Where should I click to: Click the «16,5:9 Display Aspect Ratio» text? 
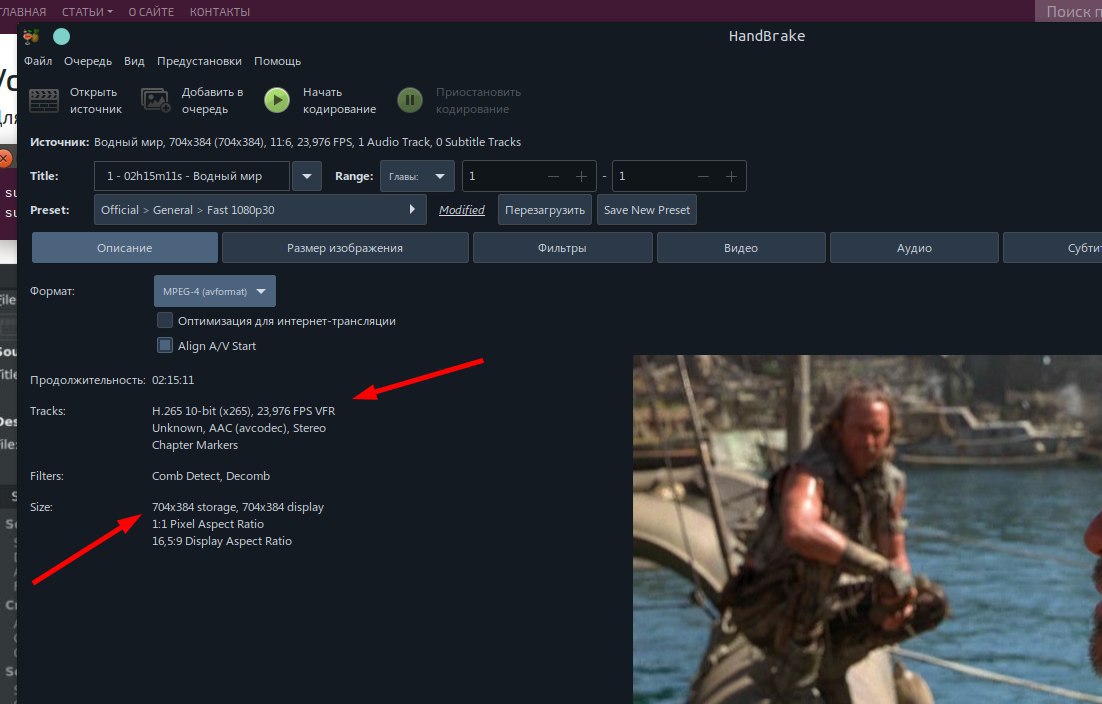[x=221, y=541]
